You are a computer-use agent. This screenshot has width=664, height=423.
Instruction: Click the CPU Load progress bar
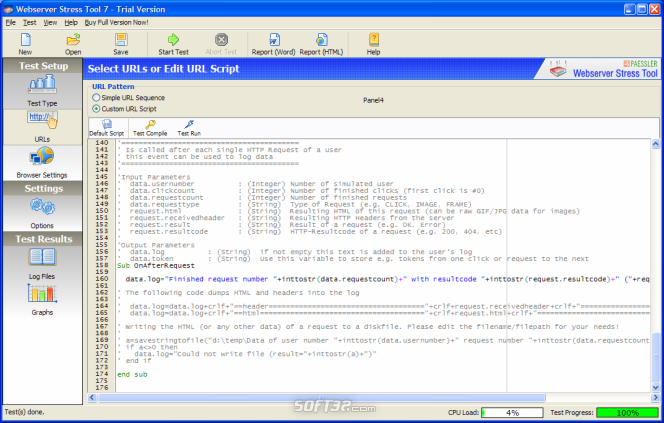coord(512,412)
